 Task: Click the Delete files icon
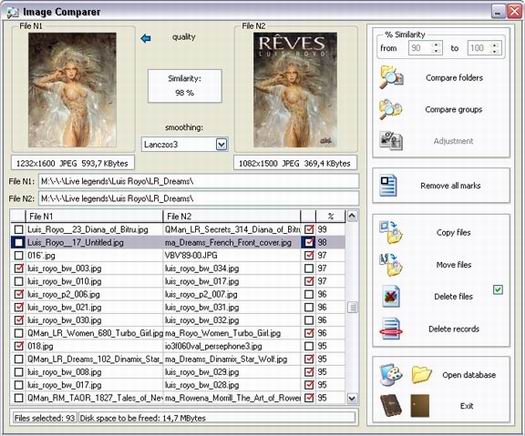[x=391, y=296]
